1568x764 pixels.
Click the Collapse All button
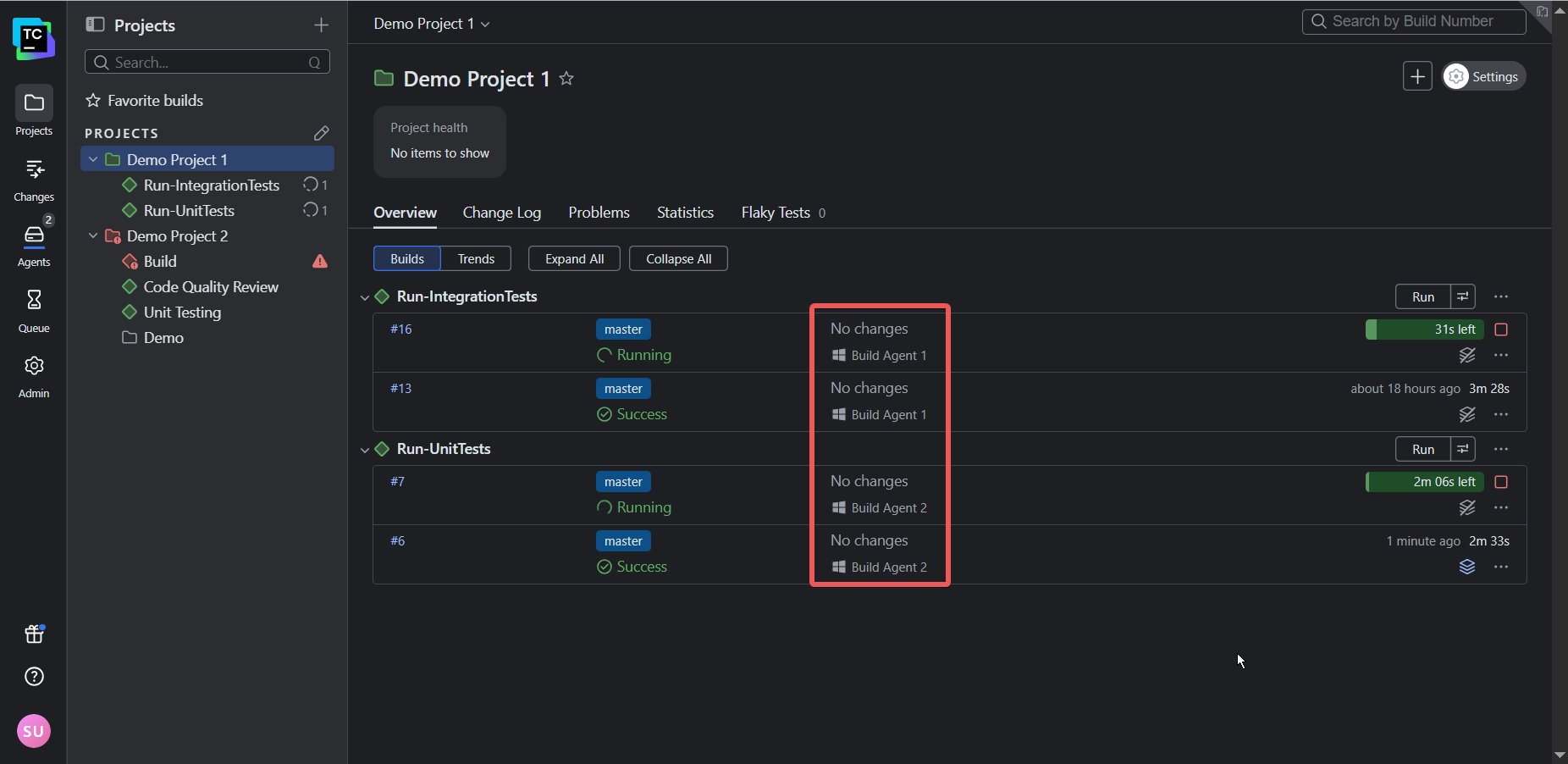tap(678, 259)
